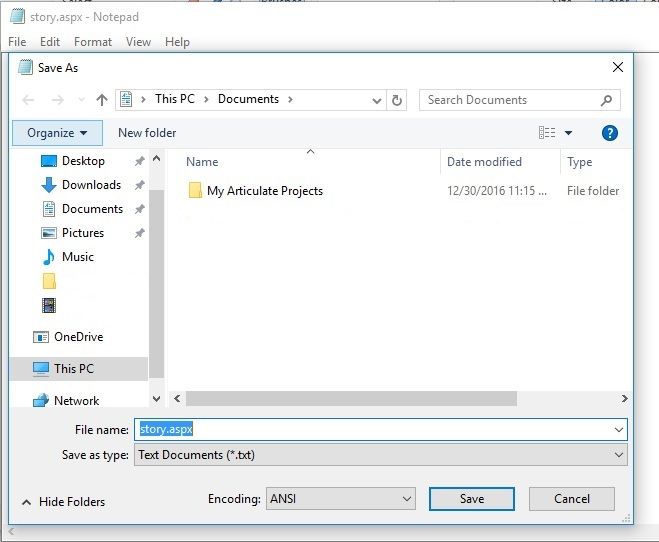Click the Cancel button
The height and width of the screenshot is (542, 659).
point(572,499)
